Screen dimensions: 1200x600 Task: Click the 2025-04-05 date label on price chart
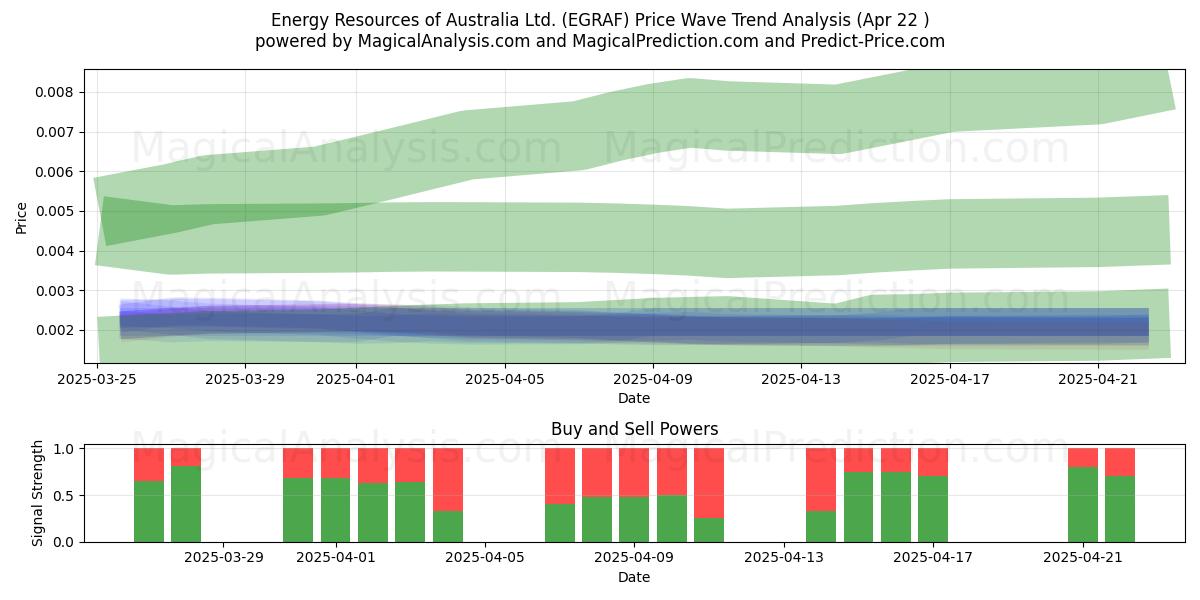click(505, 379)
